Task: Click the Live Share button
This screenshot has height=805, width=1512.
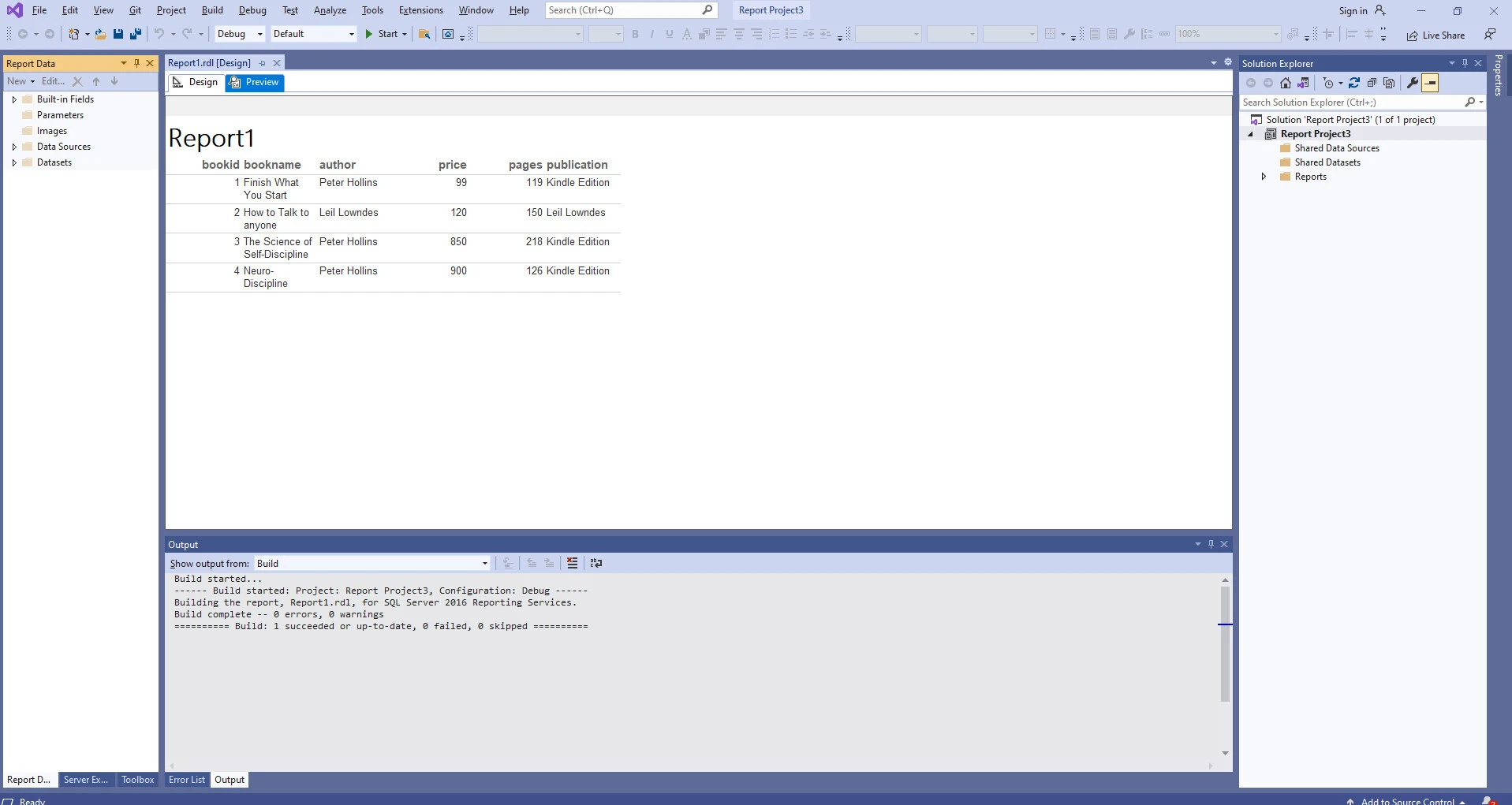Action: point(1435,35)
